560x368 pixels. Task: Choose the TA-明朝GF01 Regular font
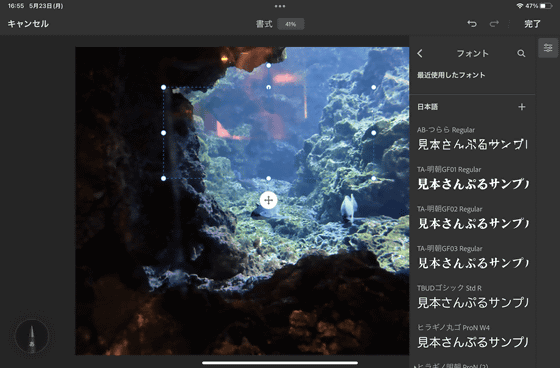point(472,179)
